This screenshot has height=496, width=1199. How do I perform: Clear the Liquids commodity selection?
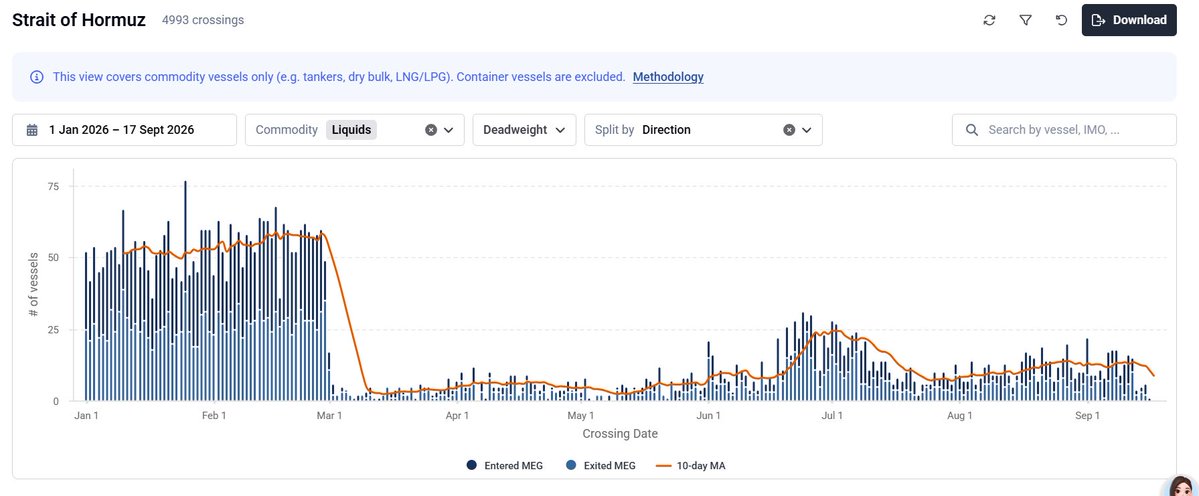pos(431,130)
